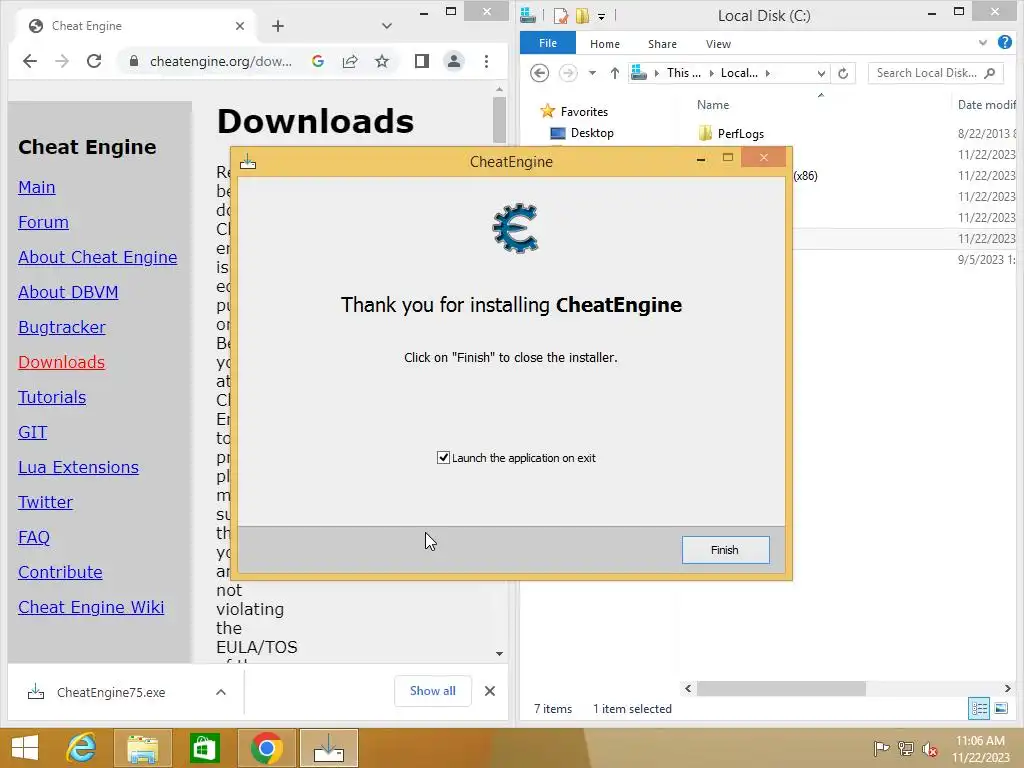1024x768 pixels.
Task: Open View ribbon tab in Explorer
Action: [x=718, y=44]
